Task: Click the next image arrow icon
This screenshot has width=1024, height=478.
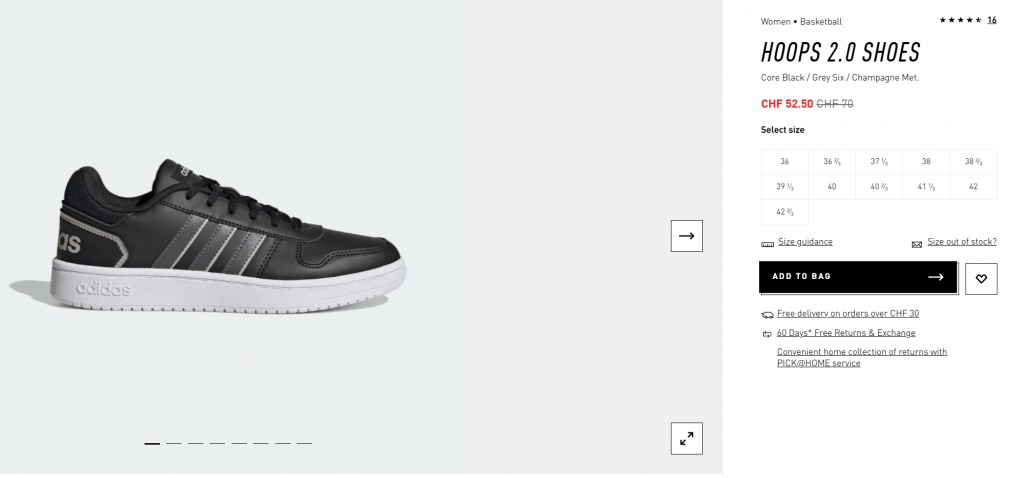Action: pyautogui.click(x=686, y=236)
